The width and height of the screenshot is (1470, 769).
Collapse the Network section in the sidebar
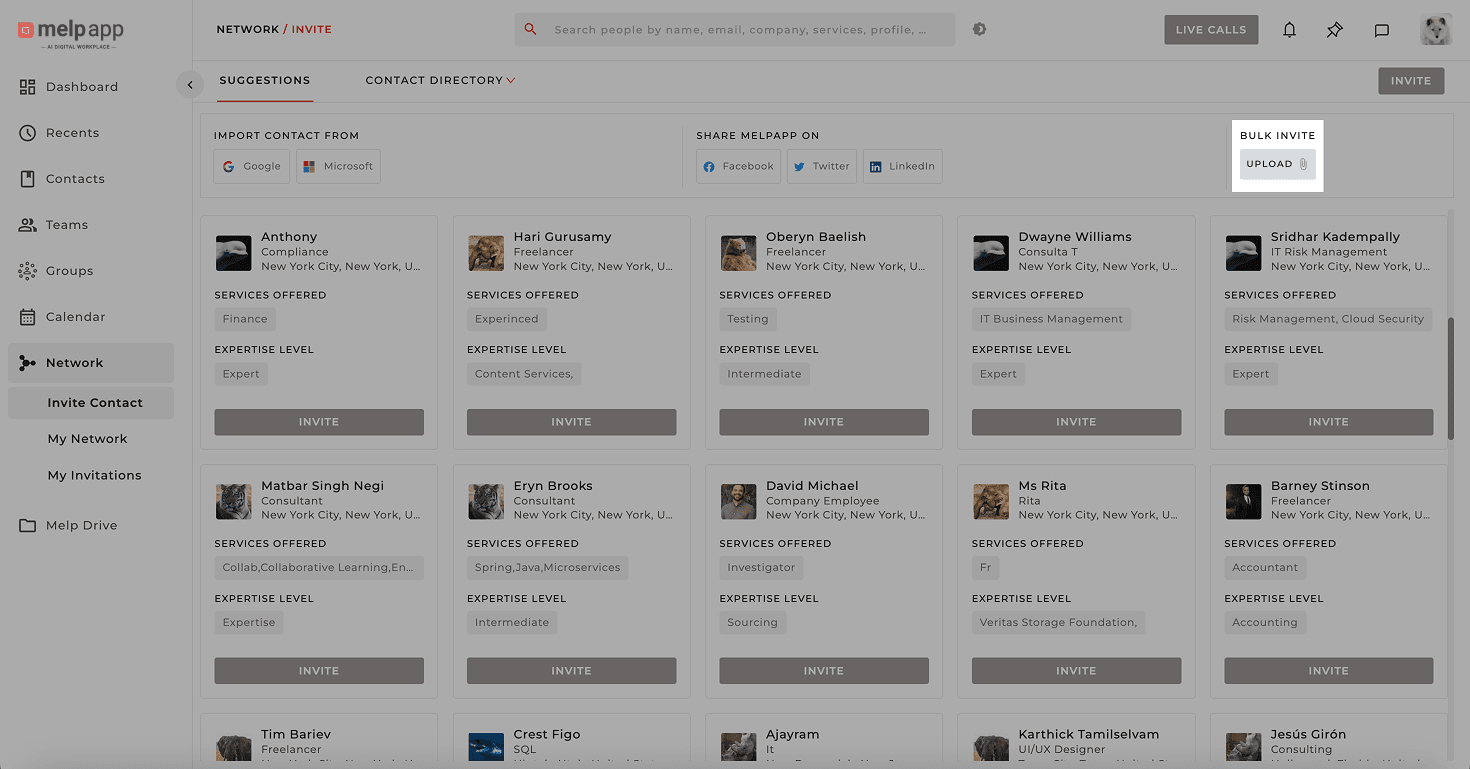(72, 362)
